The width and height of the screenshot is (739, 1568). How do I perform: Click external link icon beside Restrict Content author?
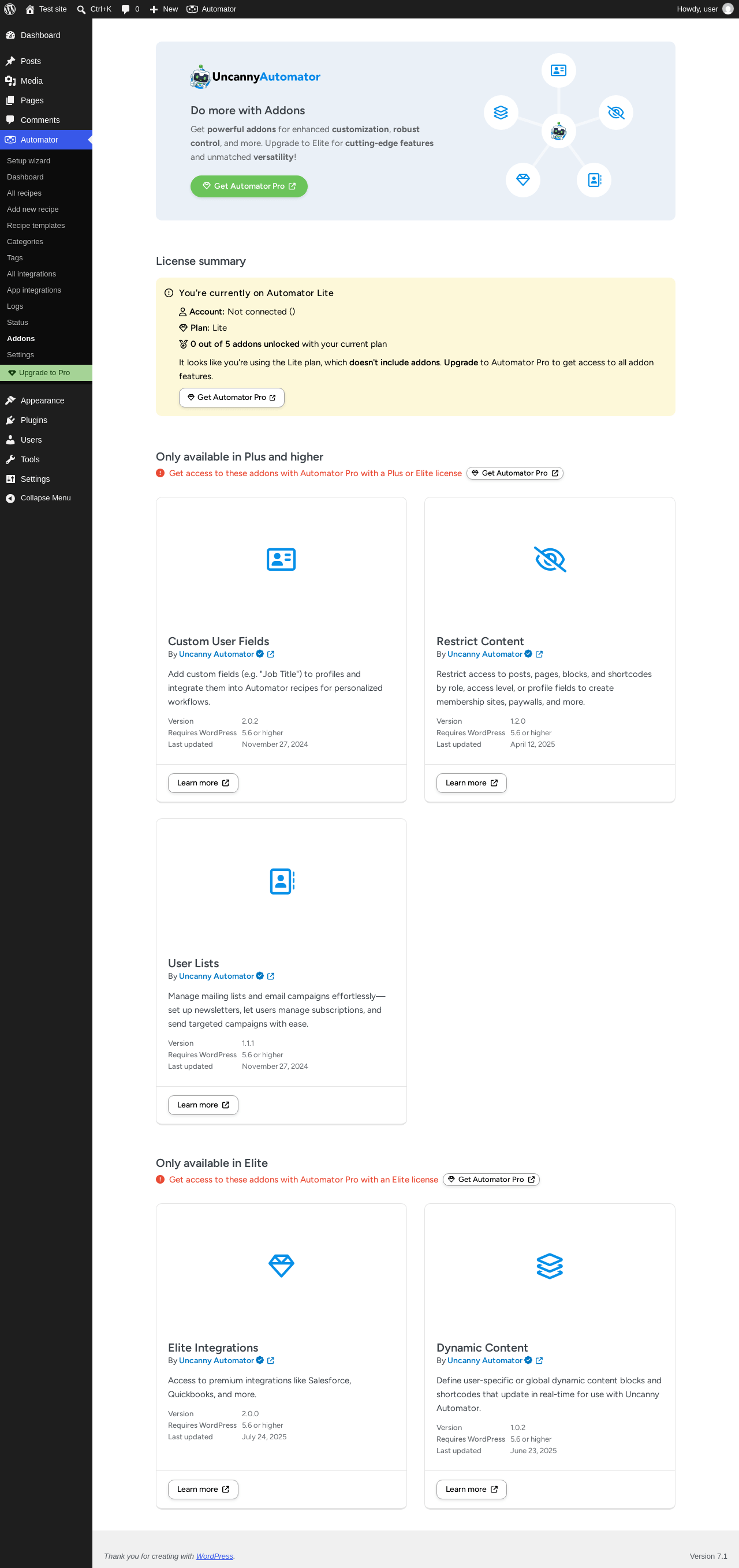click(x=539, y=654)
